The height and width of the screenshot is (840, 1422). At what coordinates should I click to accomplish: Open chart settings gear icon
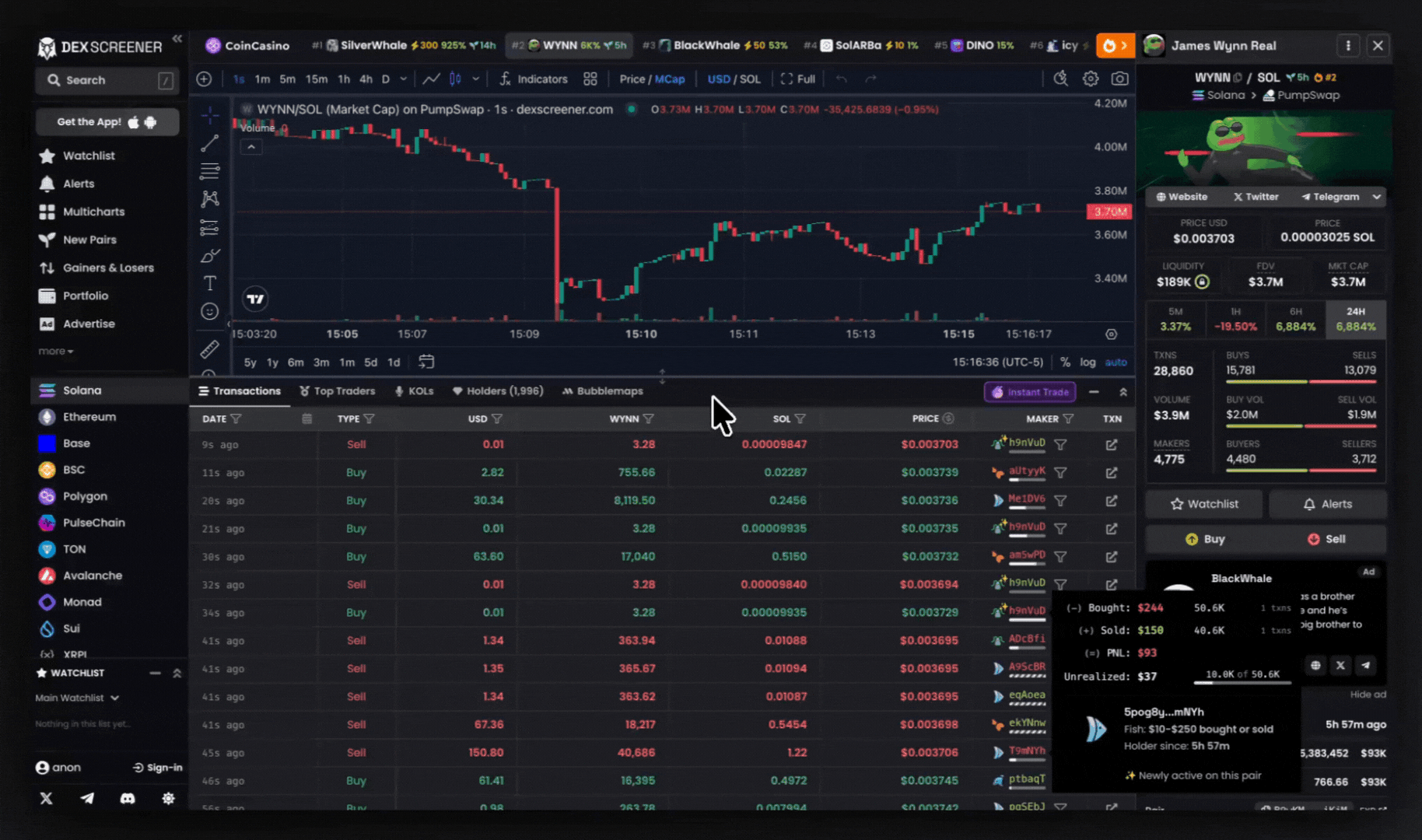1091,79
